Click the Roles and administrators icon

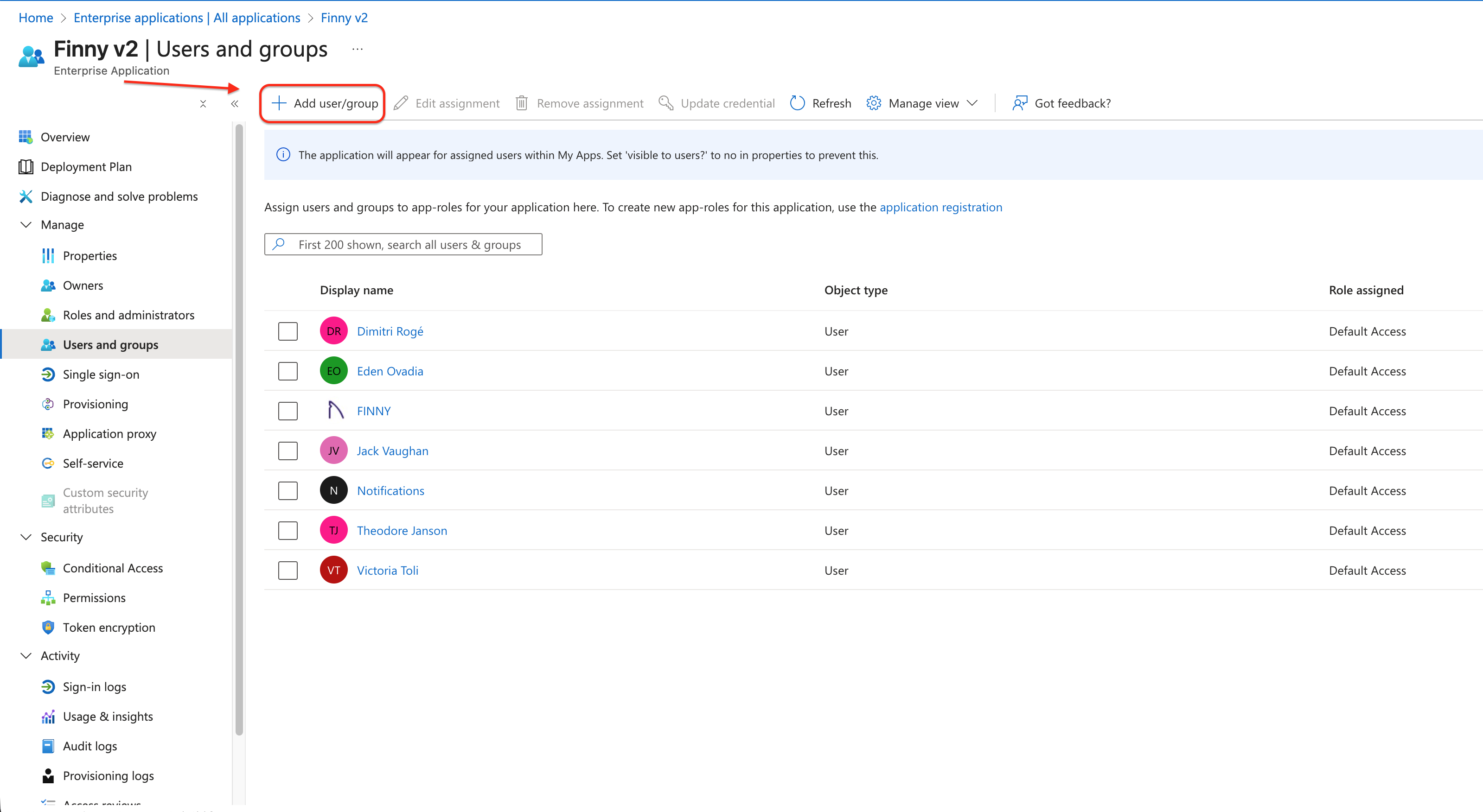pyautogui.click(x=48, y=315)
